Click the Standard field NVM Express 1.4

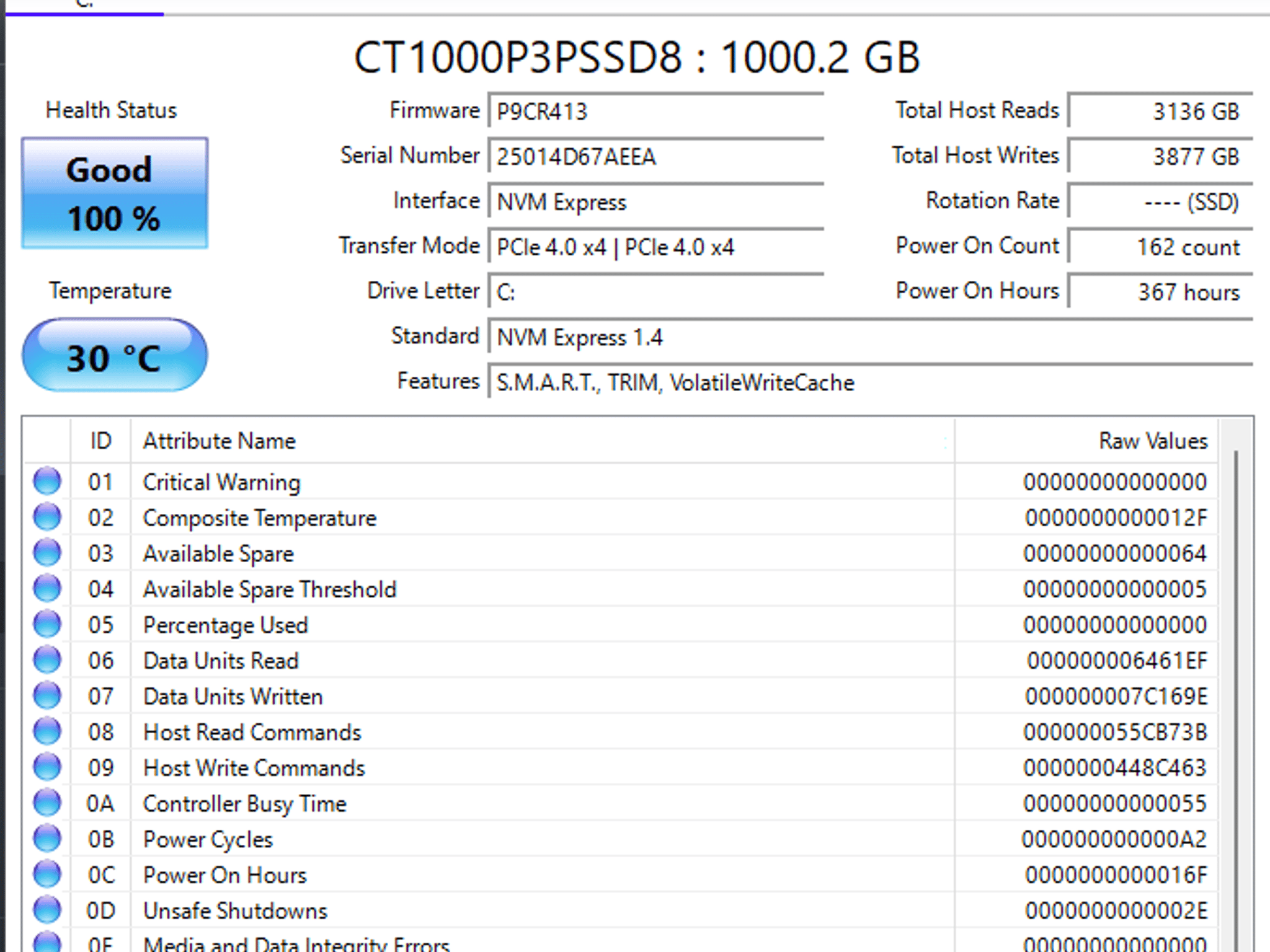[x=871, y=337]
